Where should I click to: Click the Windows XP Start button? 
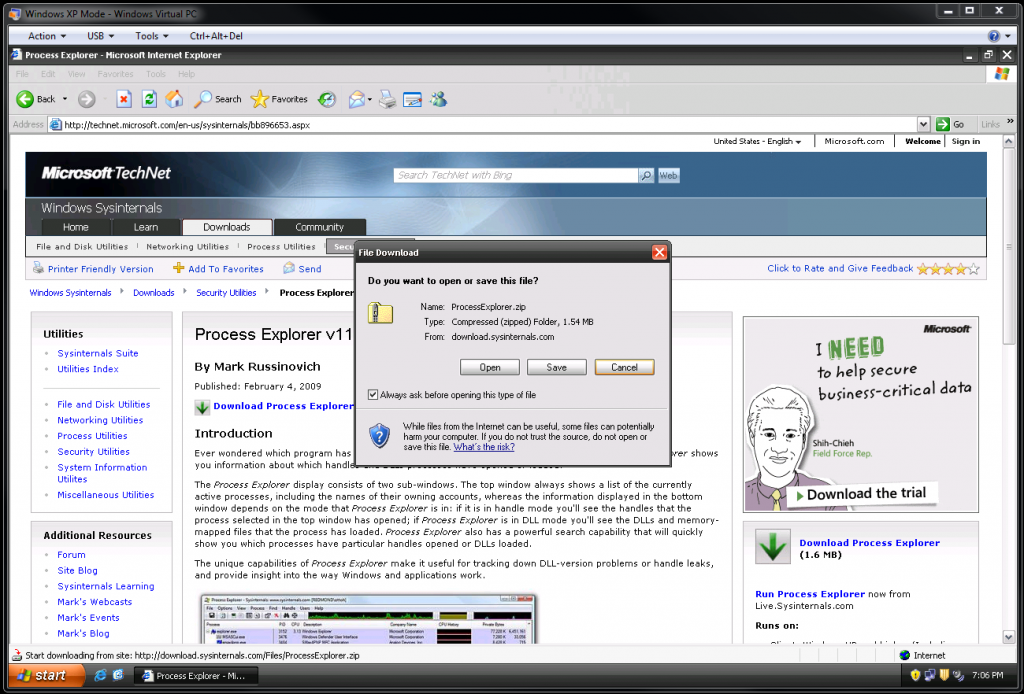point(41,676)
